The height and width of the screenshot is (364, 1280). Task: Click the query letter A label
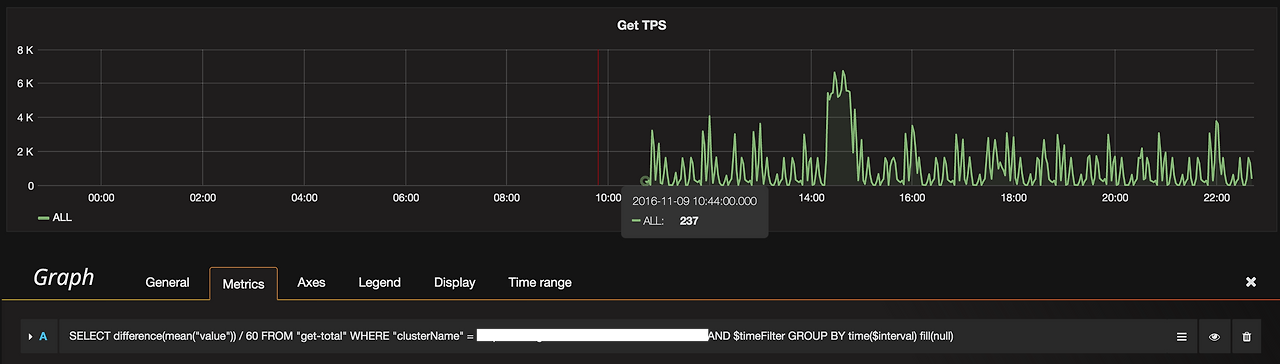[43, 337]
